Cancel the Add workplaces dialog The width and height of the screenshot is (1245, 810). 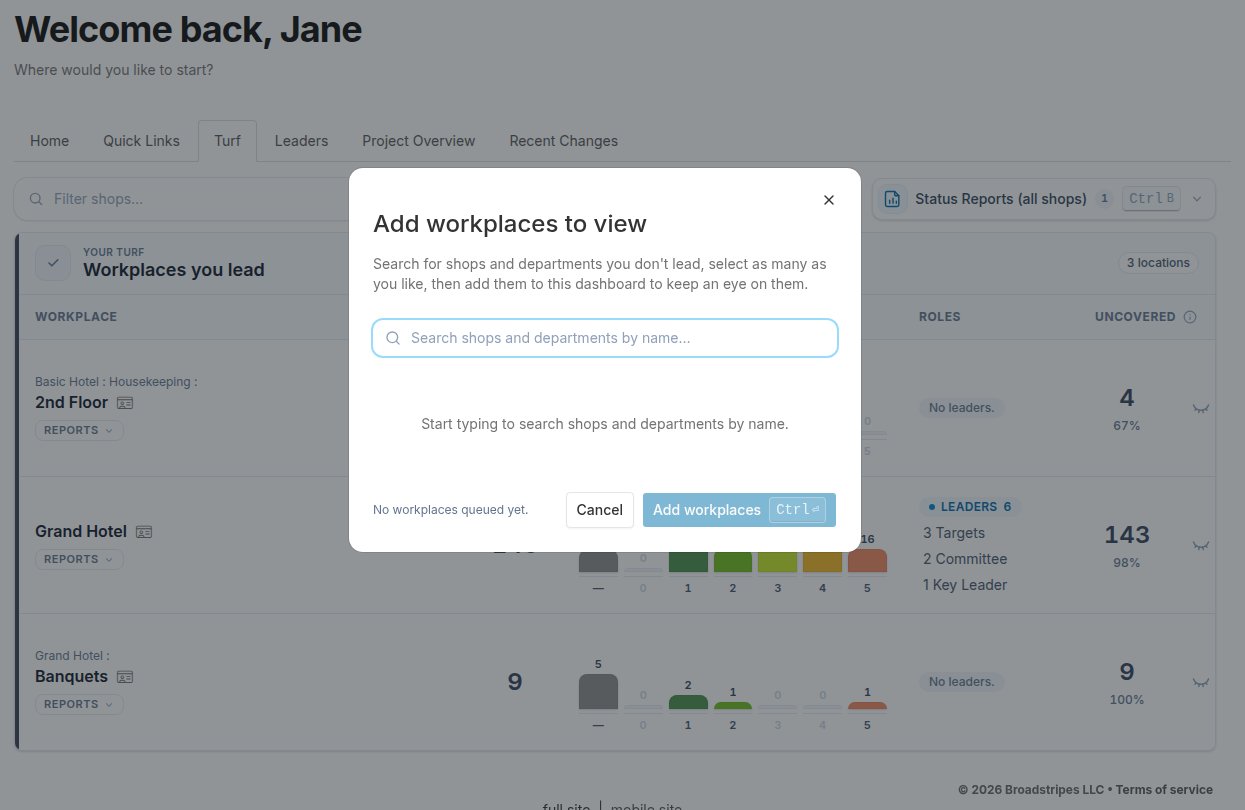599,510
